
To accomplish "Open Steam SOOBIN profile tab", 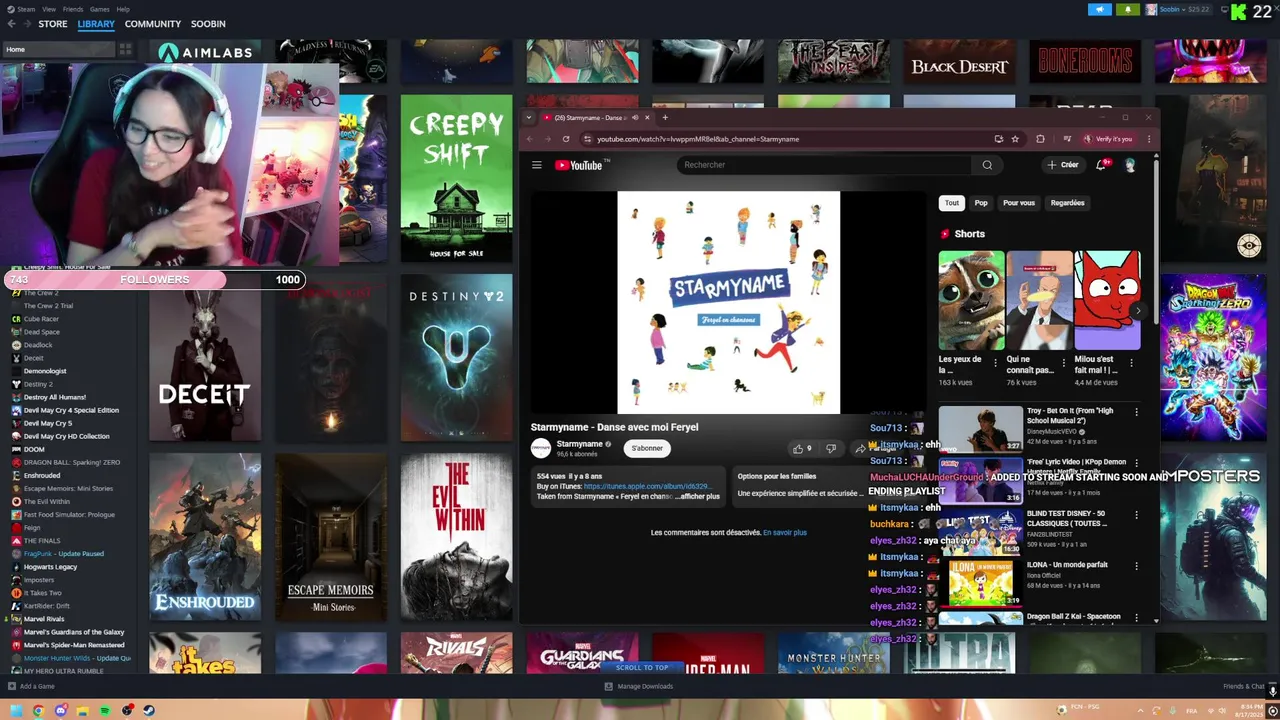I will pos(208,24).
